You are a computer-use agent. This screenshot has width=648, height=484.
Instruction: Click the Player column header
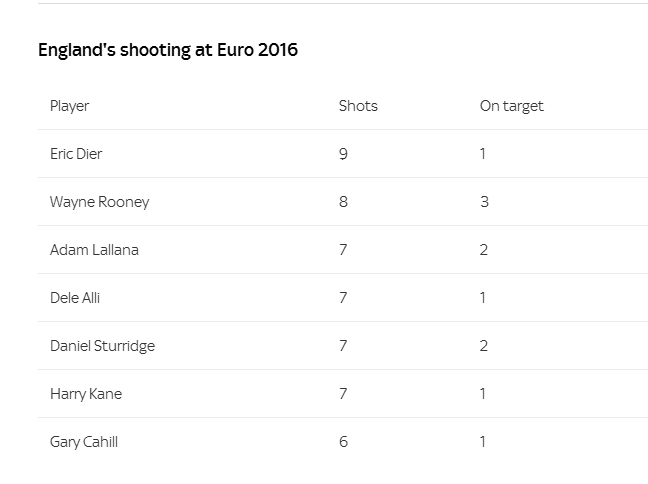click(x=70, y=106)
